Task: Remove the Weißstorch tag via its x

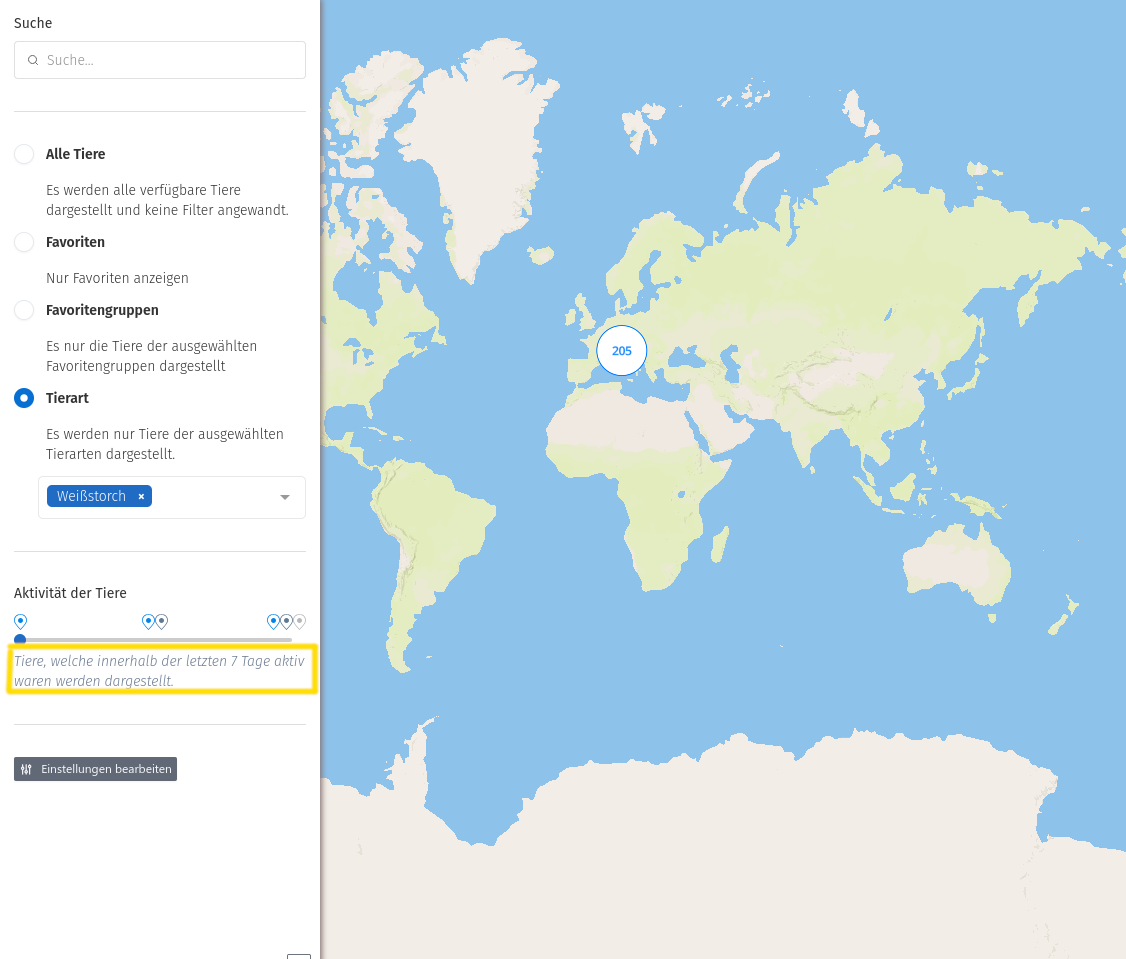Action: tap(141, 497)
